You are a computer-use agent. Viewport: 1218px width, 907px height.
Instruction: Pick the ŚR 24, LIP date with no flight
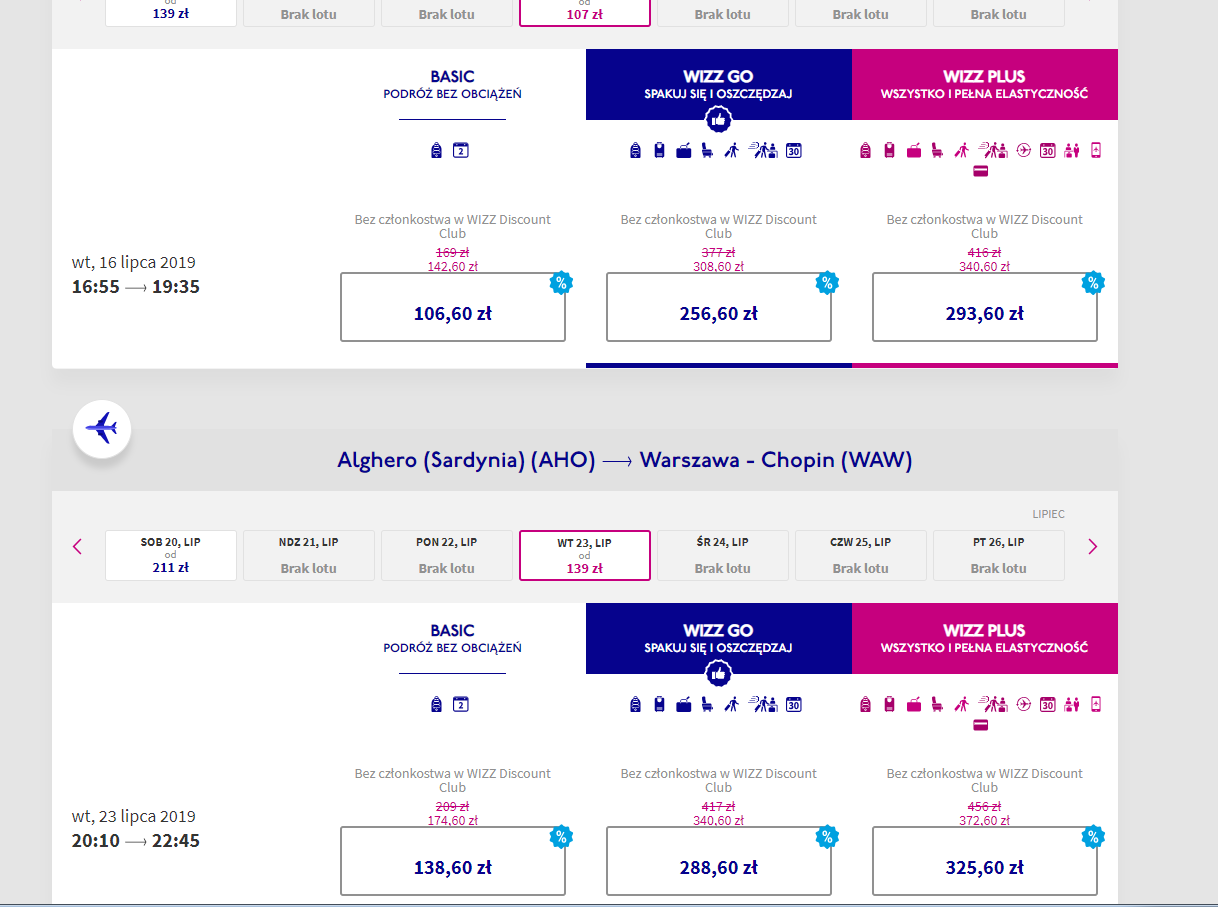[723, 555]
